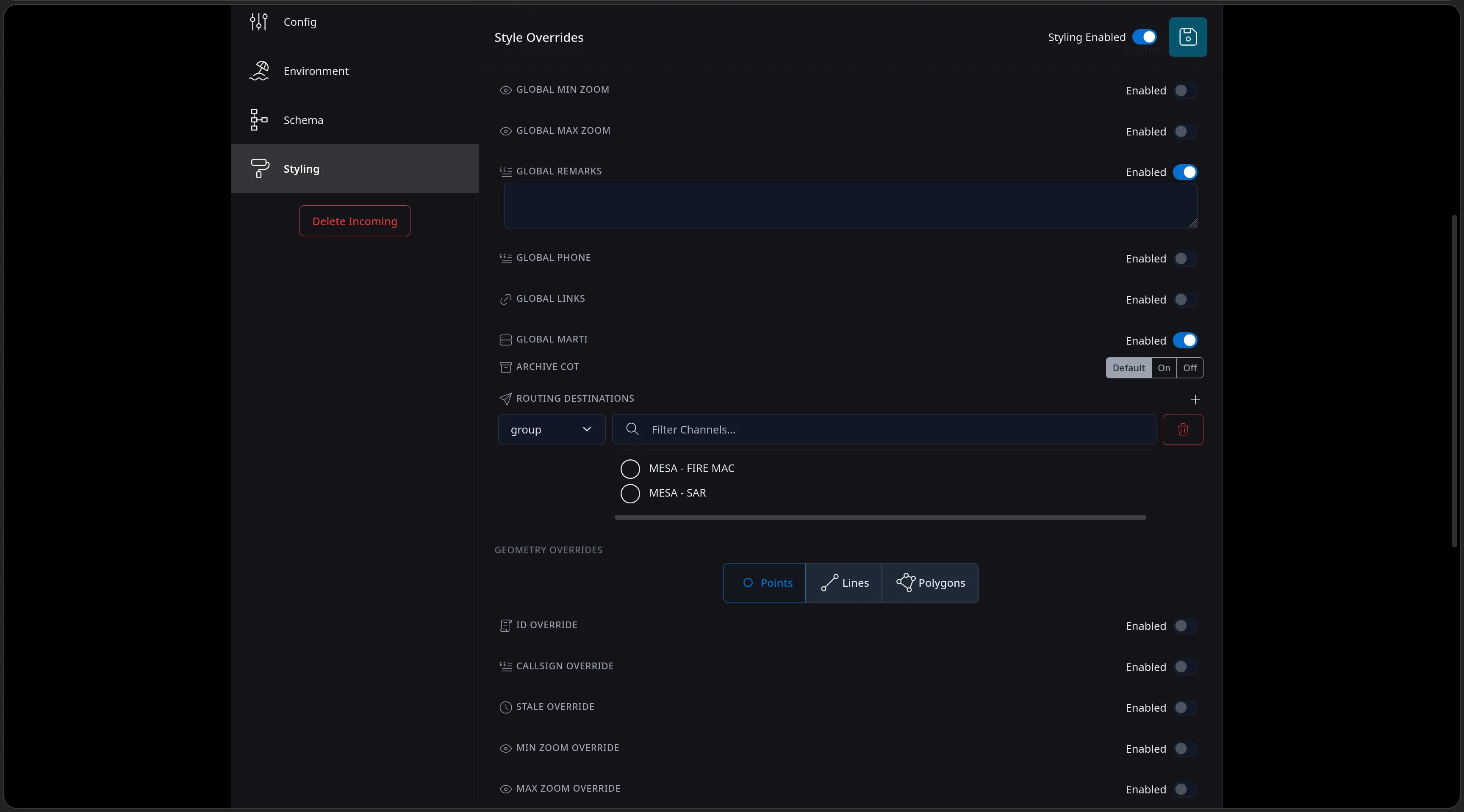
Task: Select the MESA - SAR radio button
Action: 630,493
